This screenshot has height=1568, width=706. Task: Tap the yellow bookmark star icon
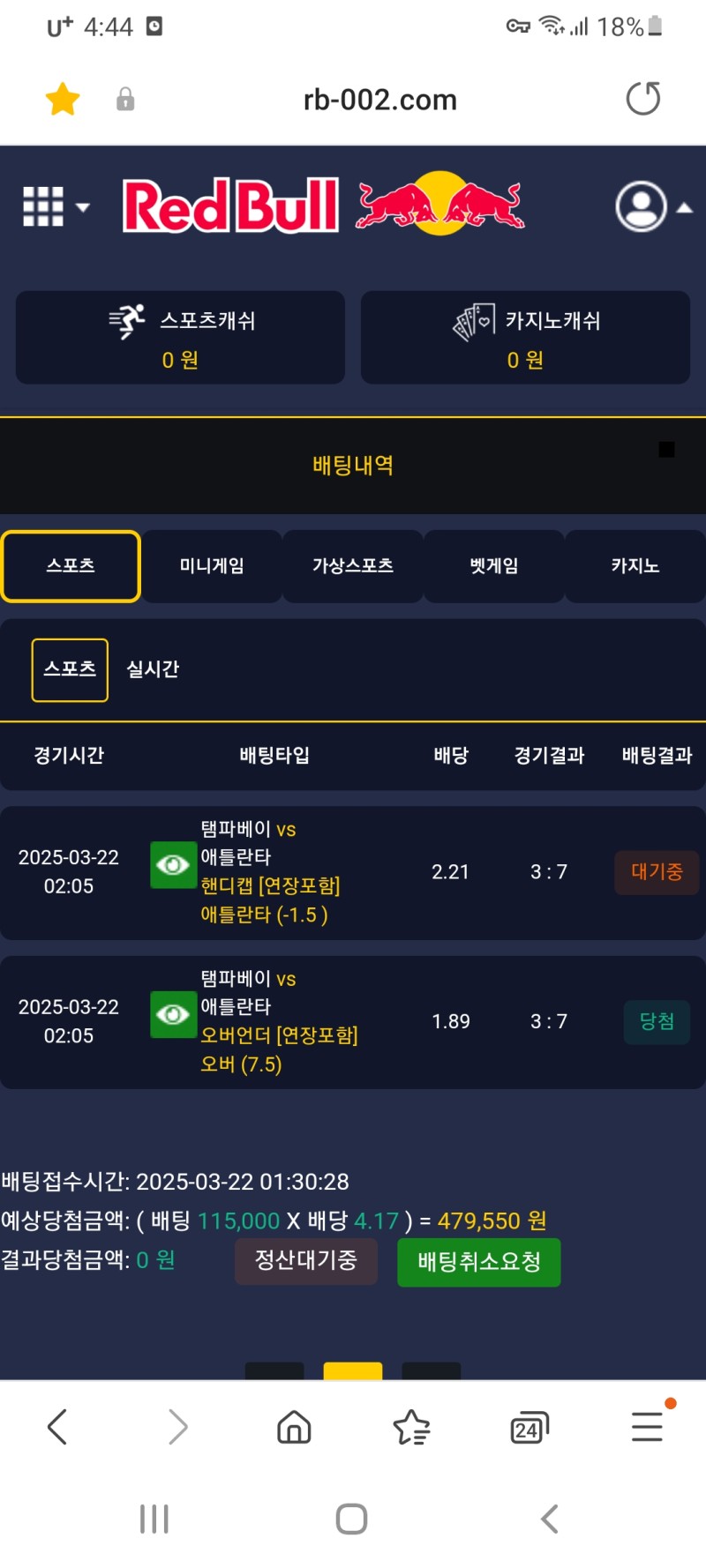(63, 99)
